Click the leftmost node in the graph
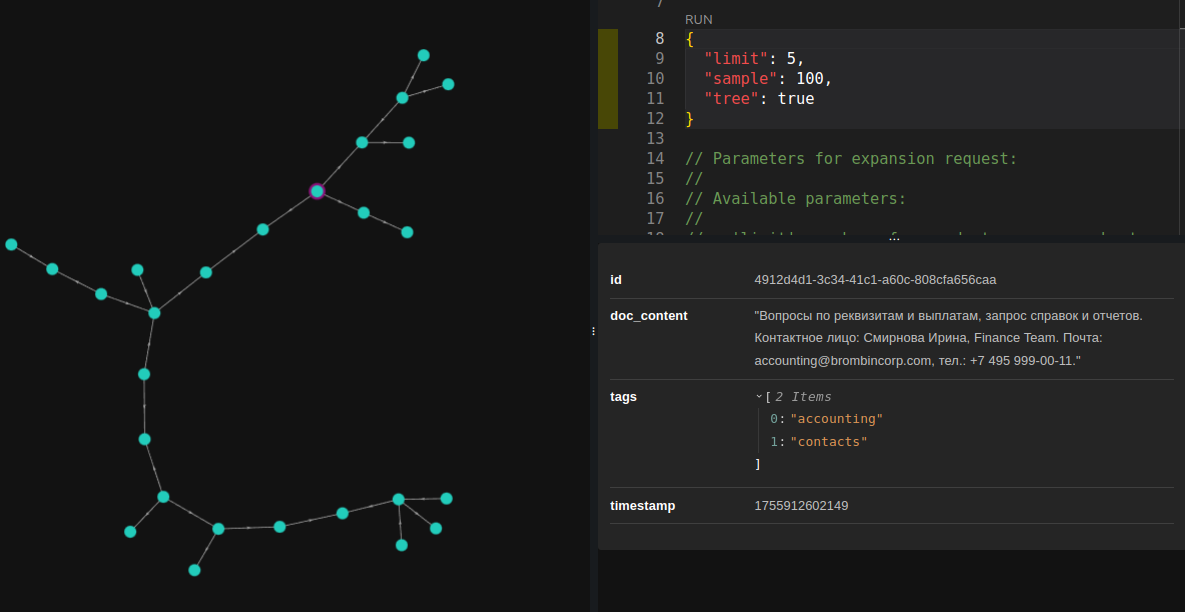The width and height of the screenshot is (1185, 612). click(11, 244)
